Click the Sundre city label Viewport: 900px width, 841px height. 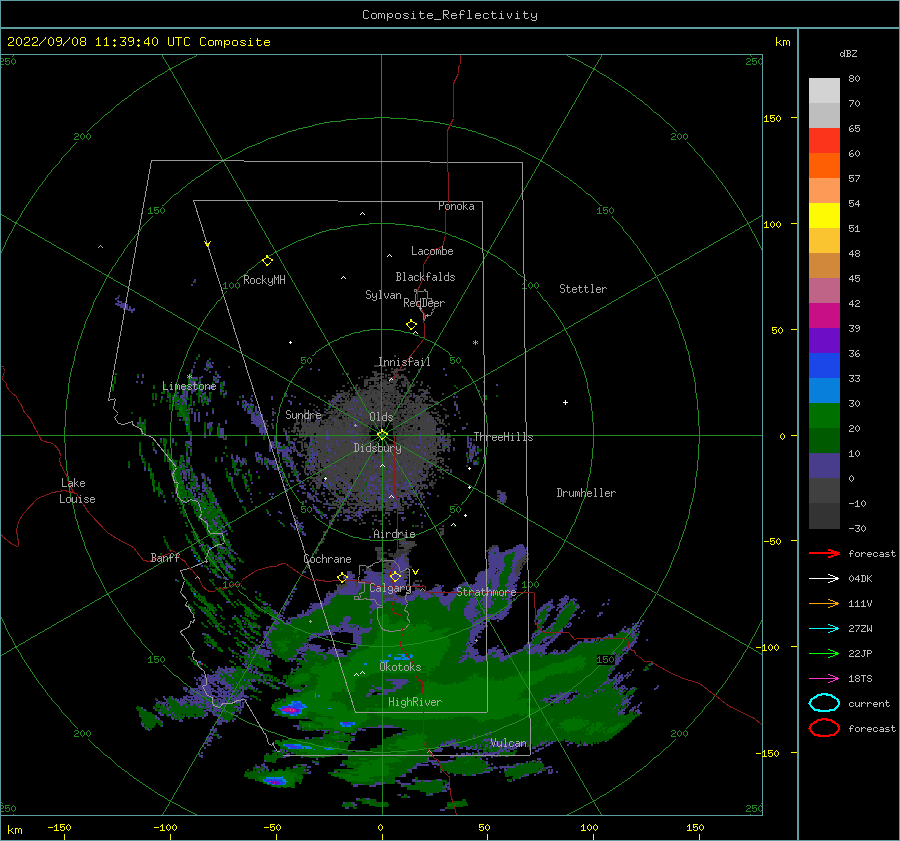[303, 414]
